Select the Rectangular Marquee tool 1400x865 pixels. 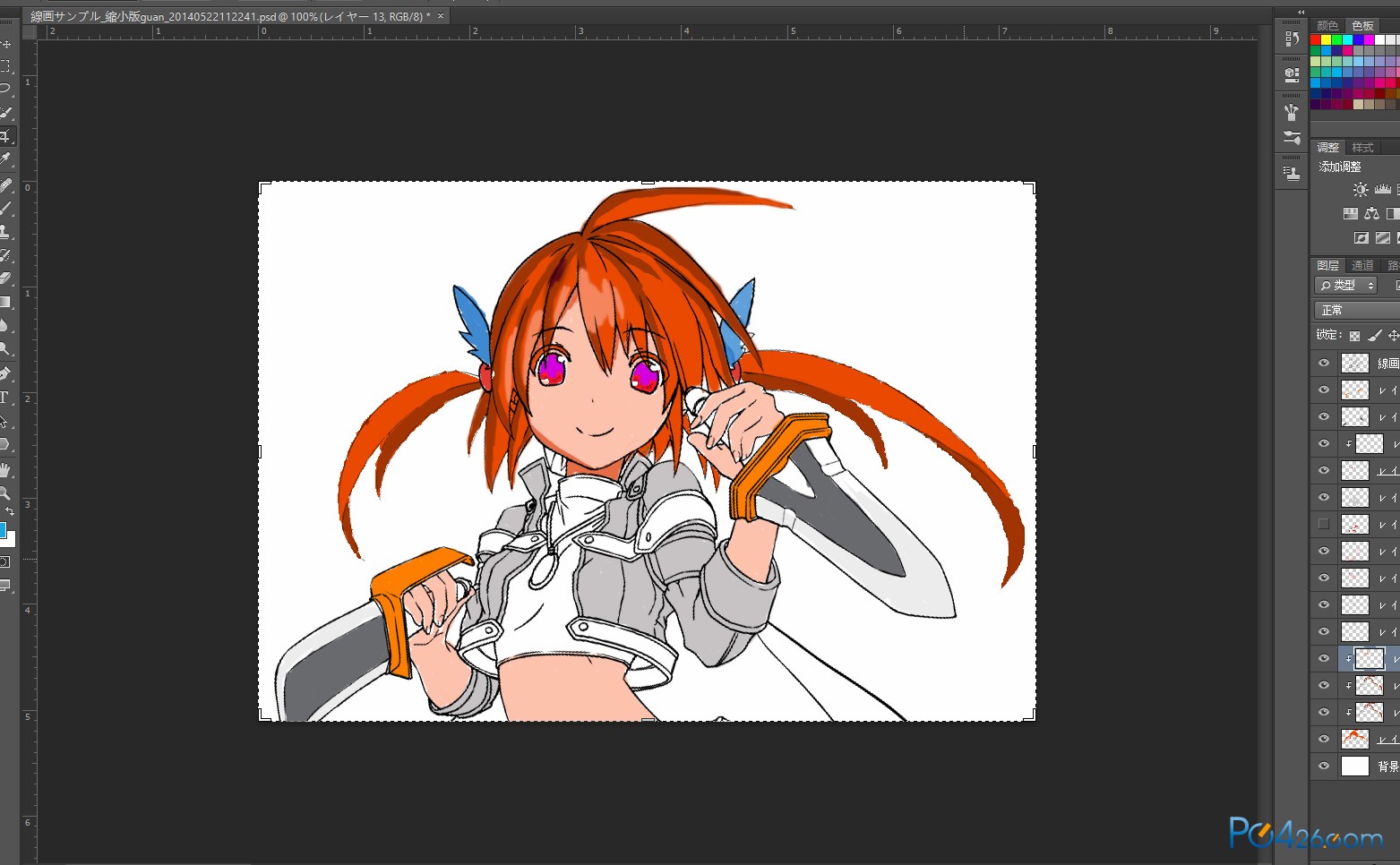pyautogui.click(x=4, y=66)
